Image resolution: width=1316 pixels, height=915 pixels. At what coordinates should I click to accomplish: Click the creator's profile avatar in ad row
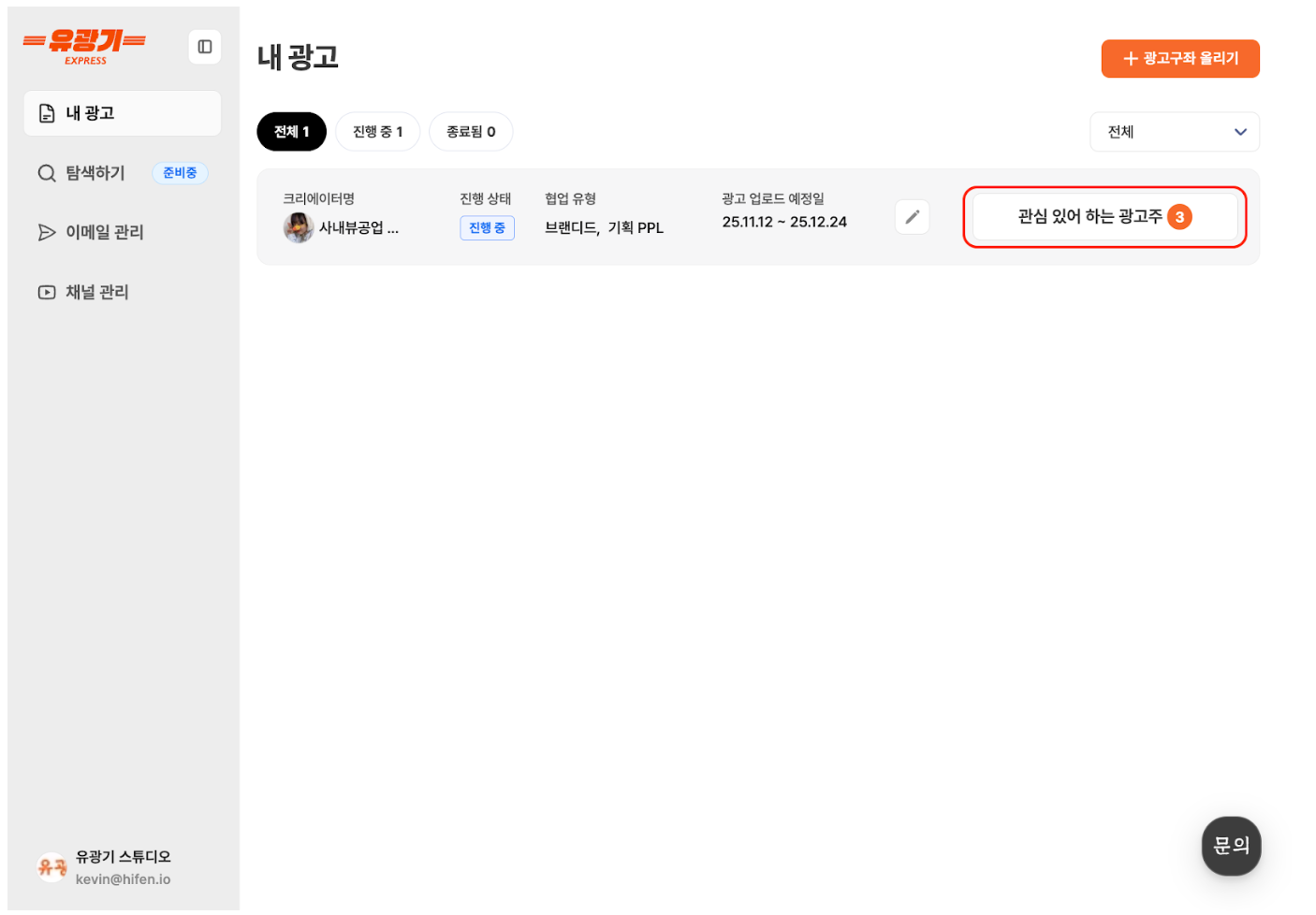click(x=299, y=227)
